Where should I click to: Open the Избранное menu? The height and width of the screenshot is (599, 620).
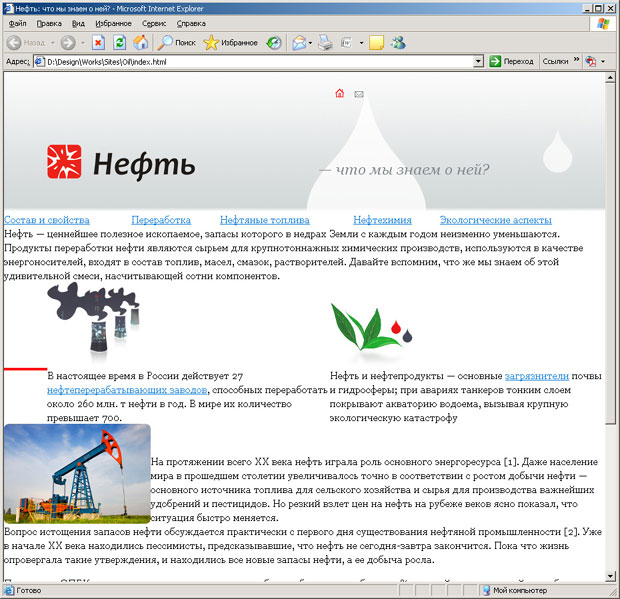[x=113, y=24]
